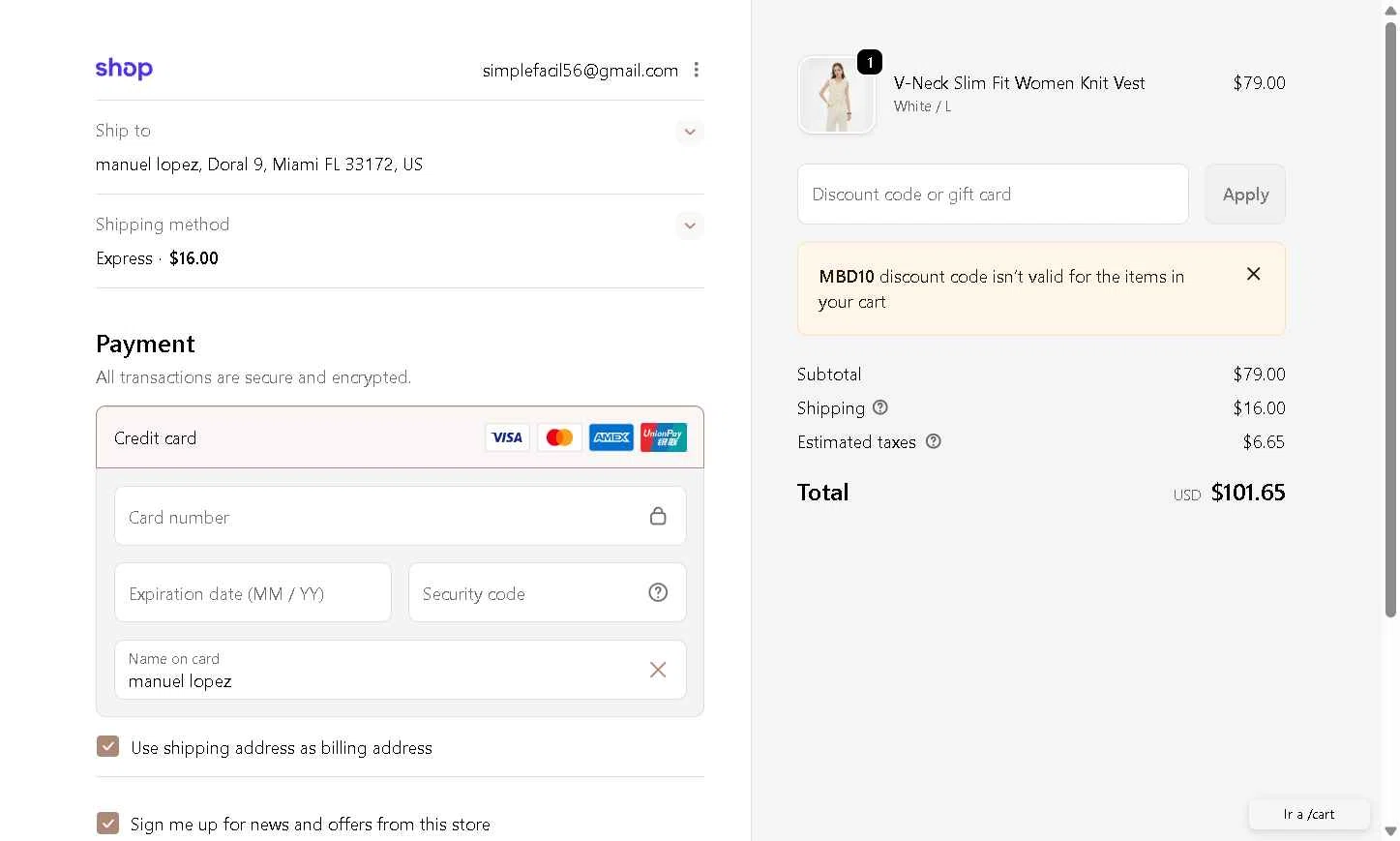Click the simplefacil56@gmail.com email text
Image resolution: width=1400 pixels, height=841 pixels.
(x=581, y=70)
